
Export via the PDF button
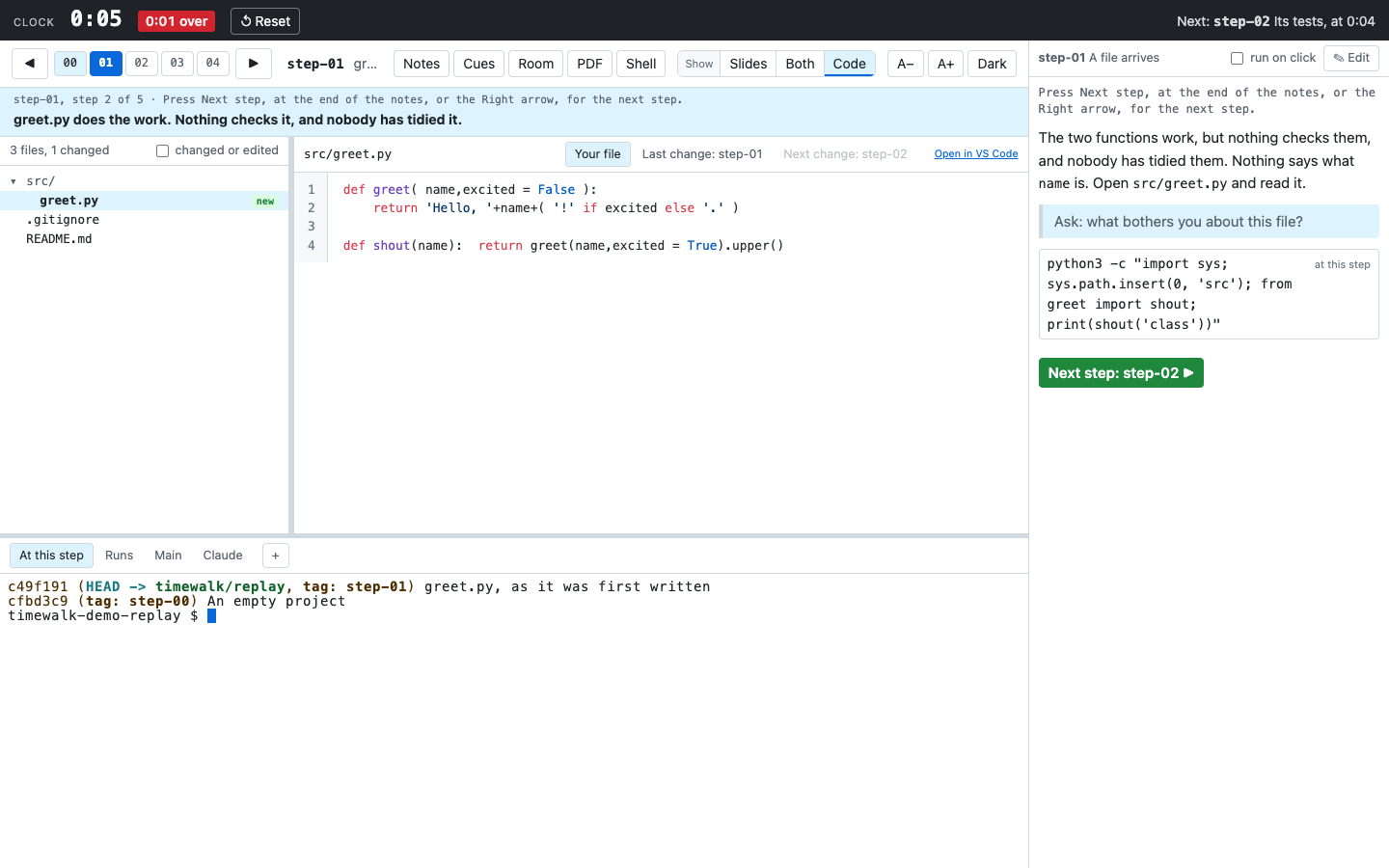coord(589,64)
